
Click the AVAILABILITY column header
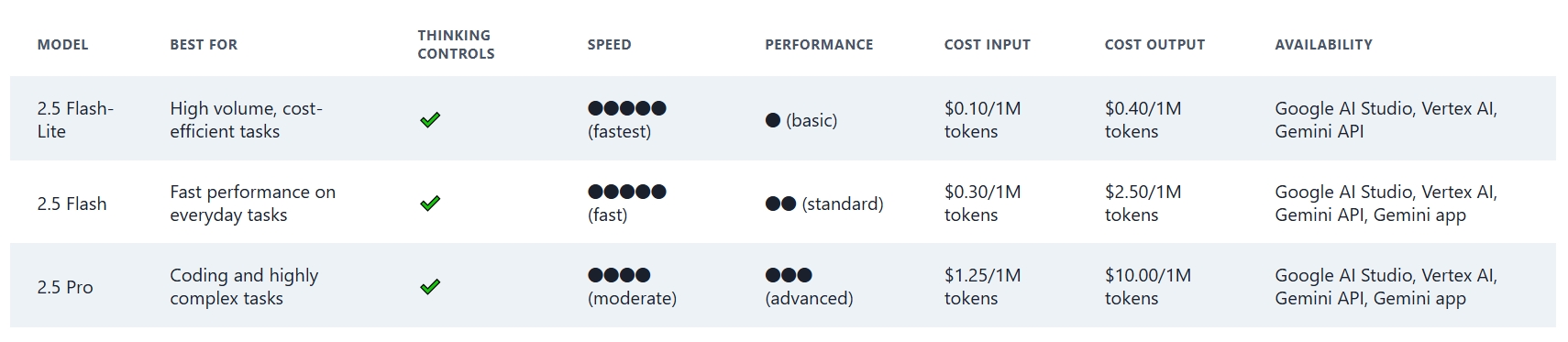click(1323, 44)
